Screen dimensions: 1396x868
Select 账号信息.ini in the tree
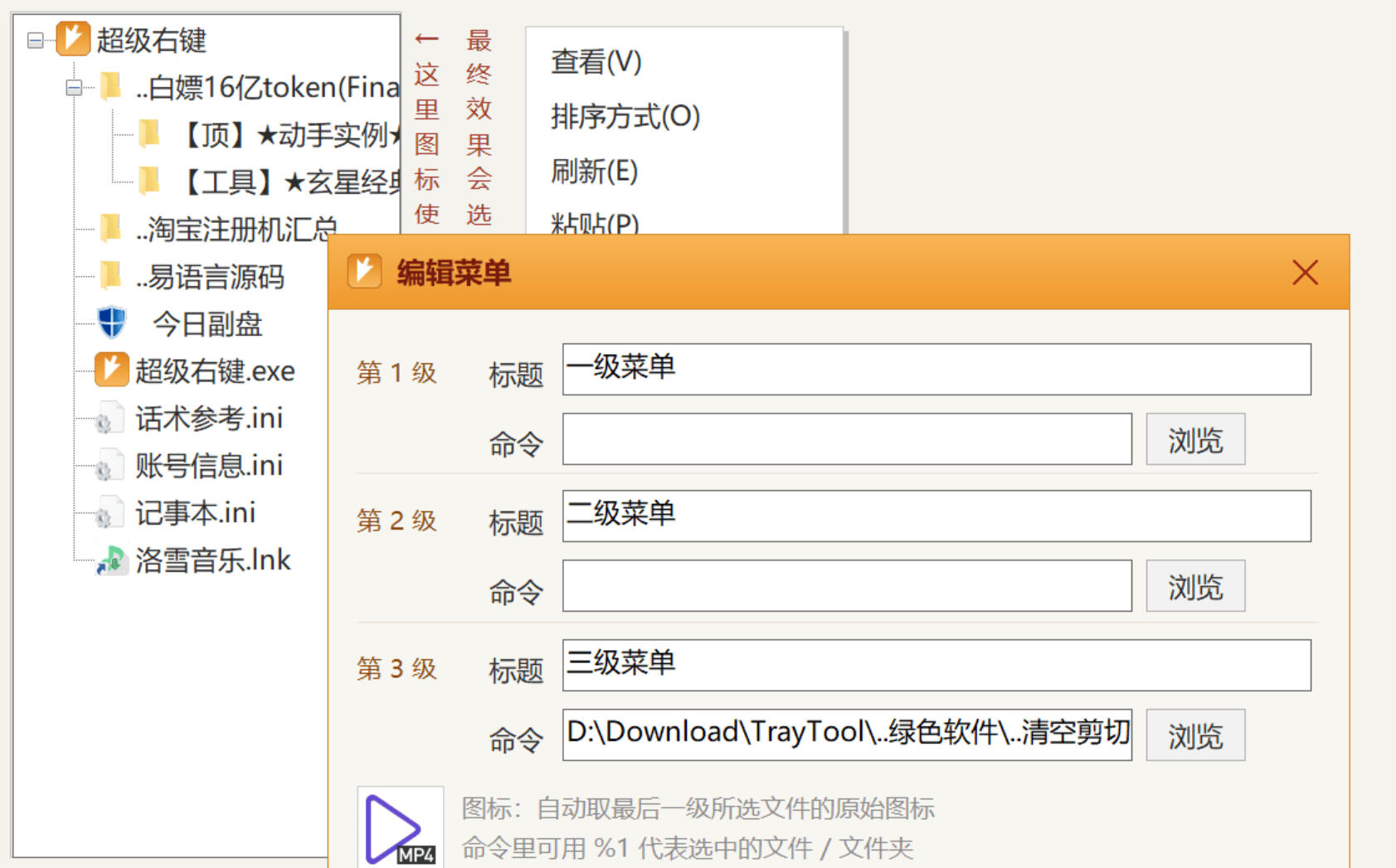click(209, 465)
